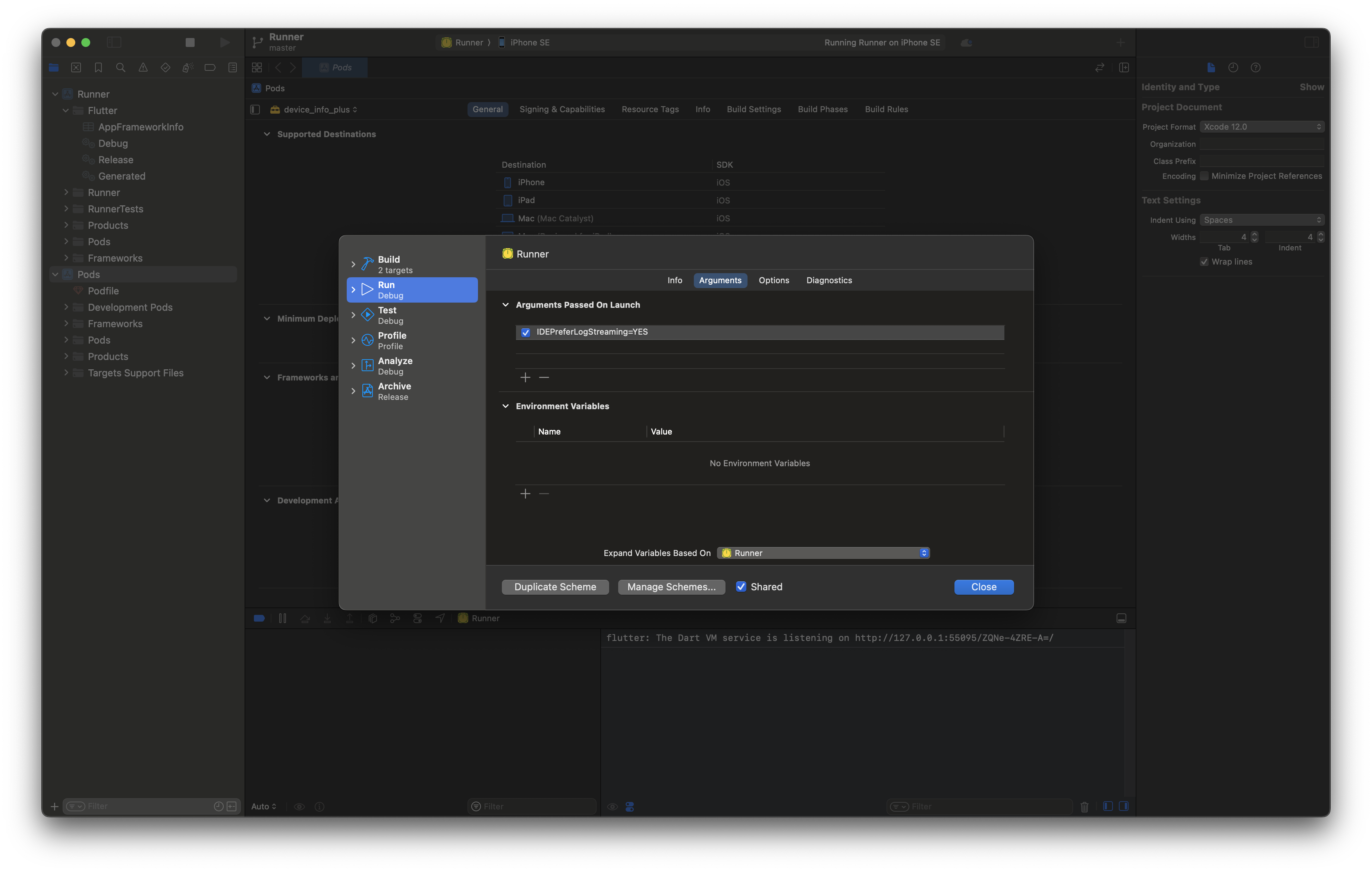This screenshot has width=1372, height=872.
Task: Toggle the navigator sidebar button
Action: (x=114, y=42)
